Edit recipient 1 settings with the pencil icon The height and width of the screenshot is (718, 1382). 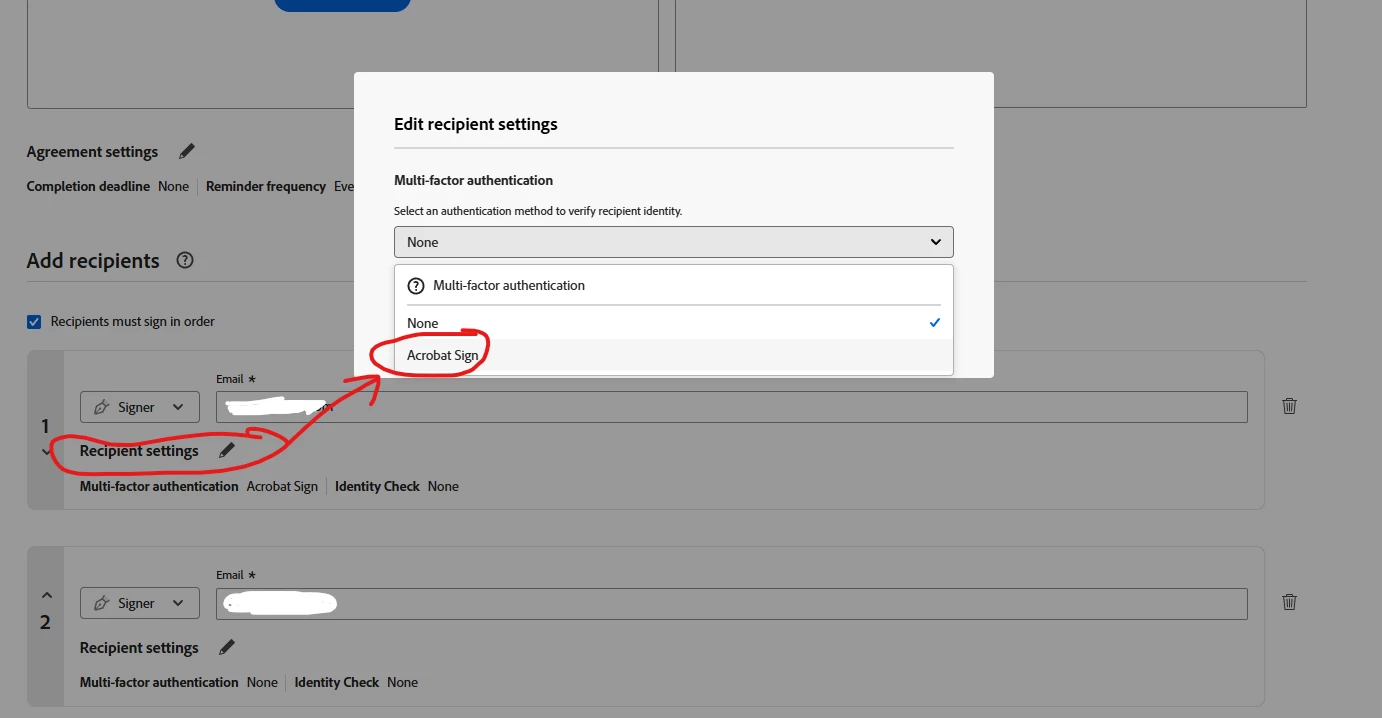[x=227, y=451]
